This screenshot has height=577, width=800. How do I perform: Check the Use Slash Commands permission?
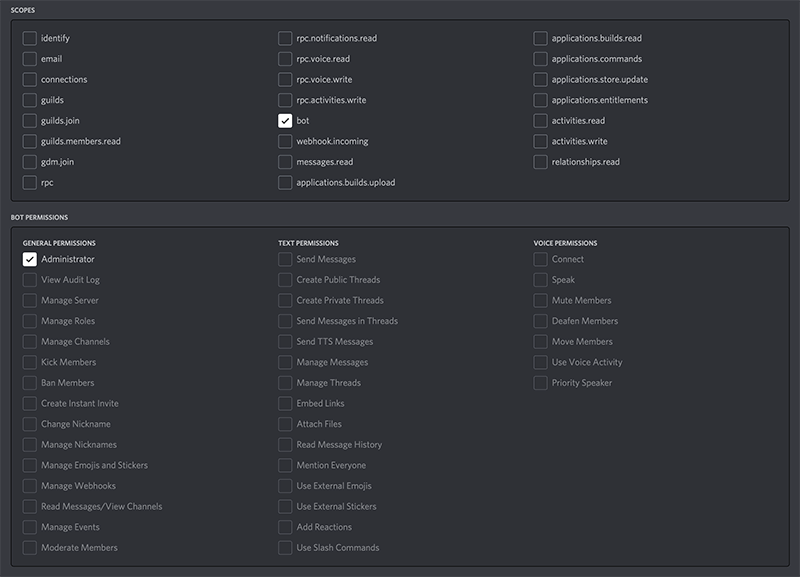click(x=286, y=548)
